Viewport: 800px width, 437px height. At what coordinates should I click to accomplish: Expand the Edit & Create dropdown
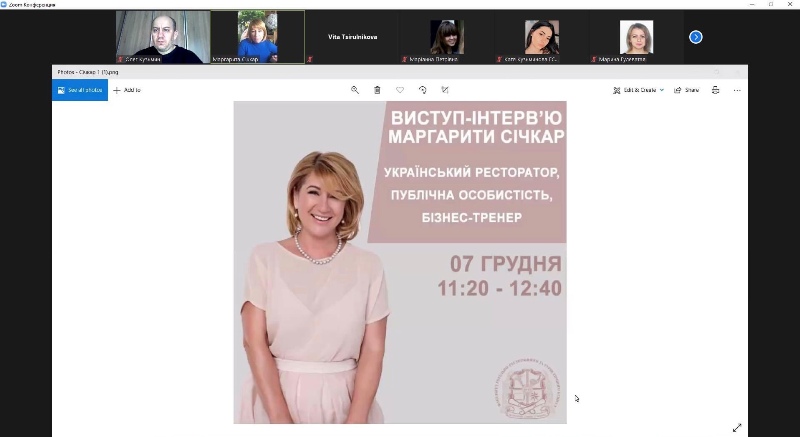(638, 90)
